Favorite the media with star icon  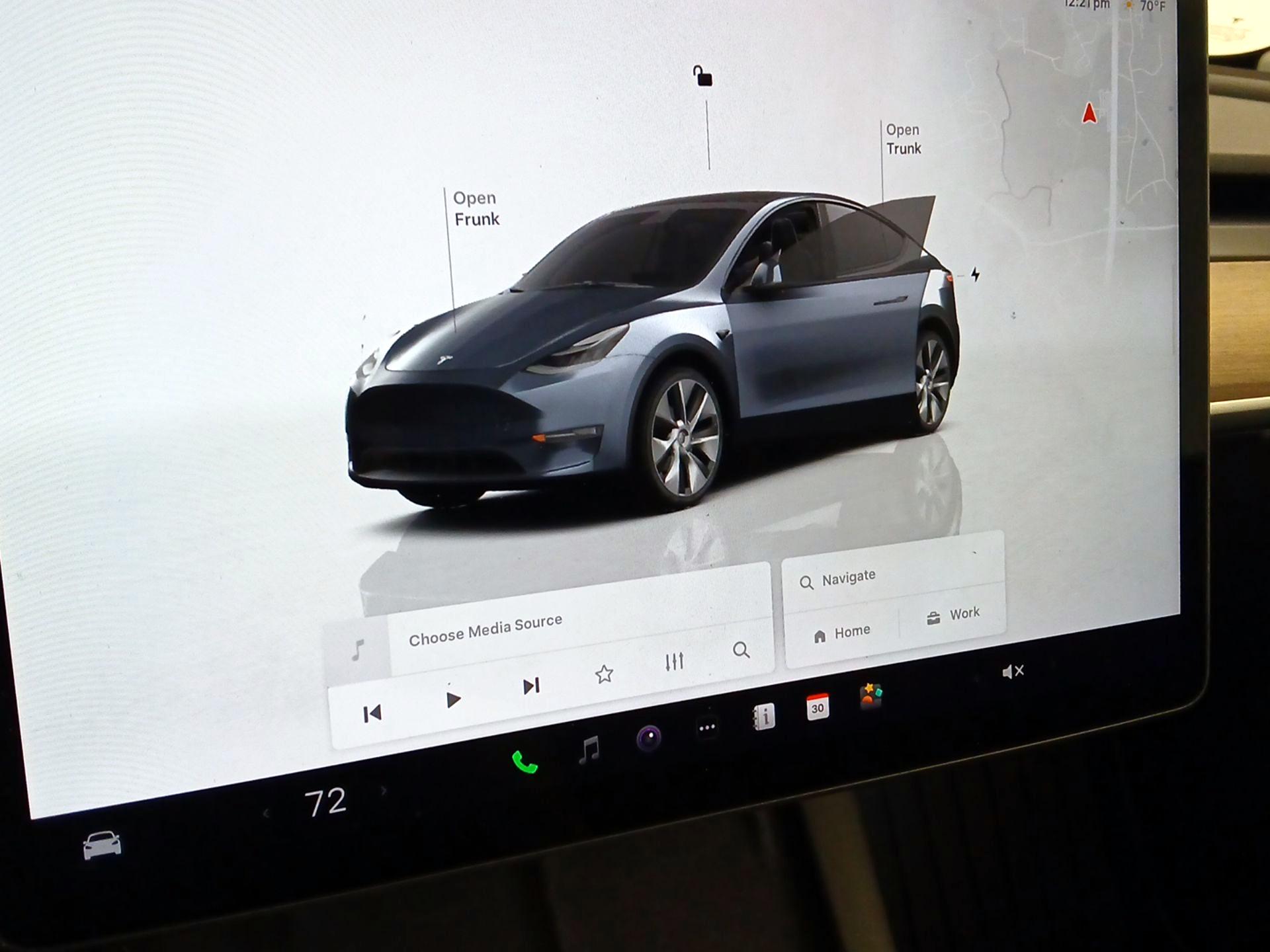pyautogui.click(x=604, y=674)
